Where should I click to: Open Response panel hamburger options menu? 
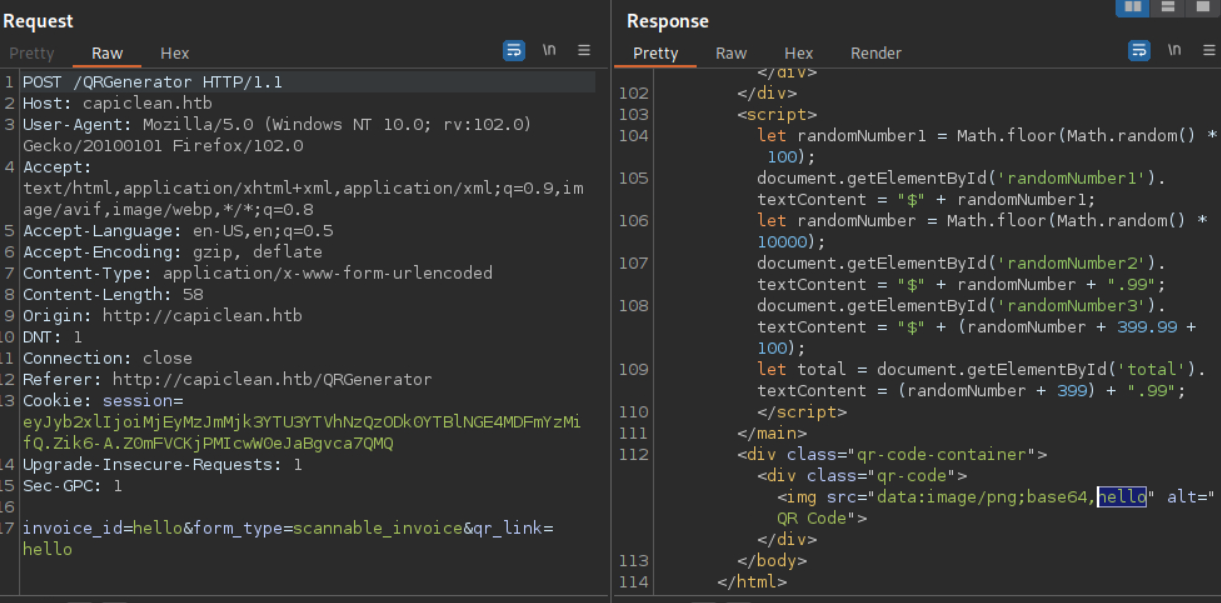click(x=1208, y=50)
